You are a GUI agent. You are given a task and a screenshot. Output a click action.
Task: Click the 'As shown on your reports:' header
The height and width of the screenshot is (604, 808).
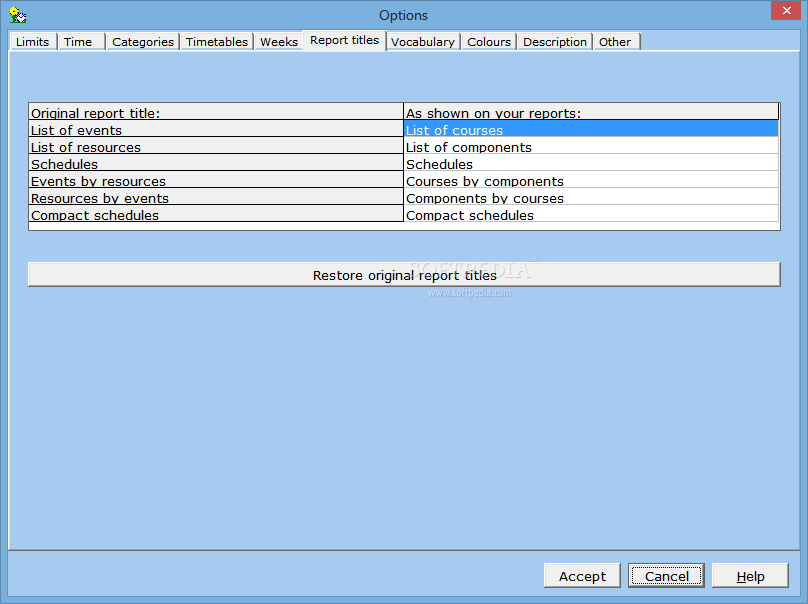tap(591, 112)
